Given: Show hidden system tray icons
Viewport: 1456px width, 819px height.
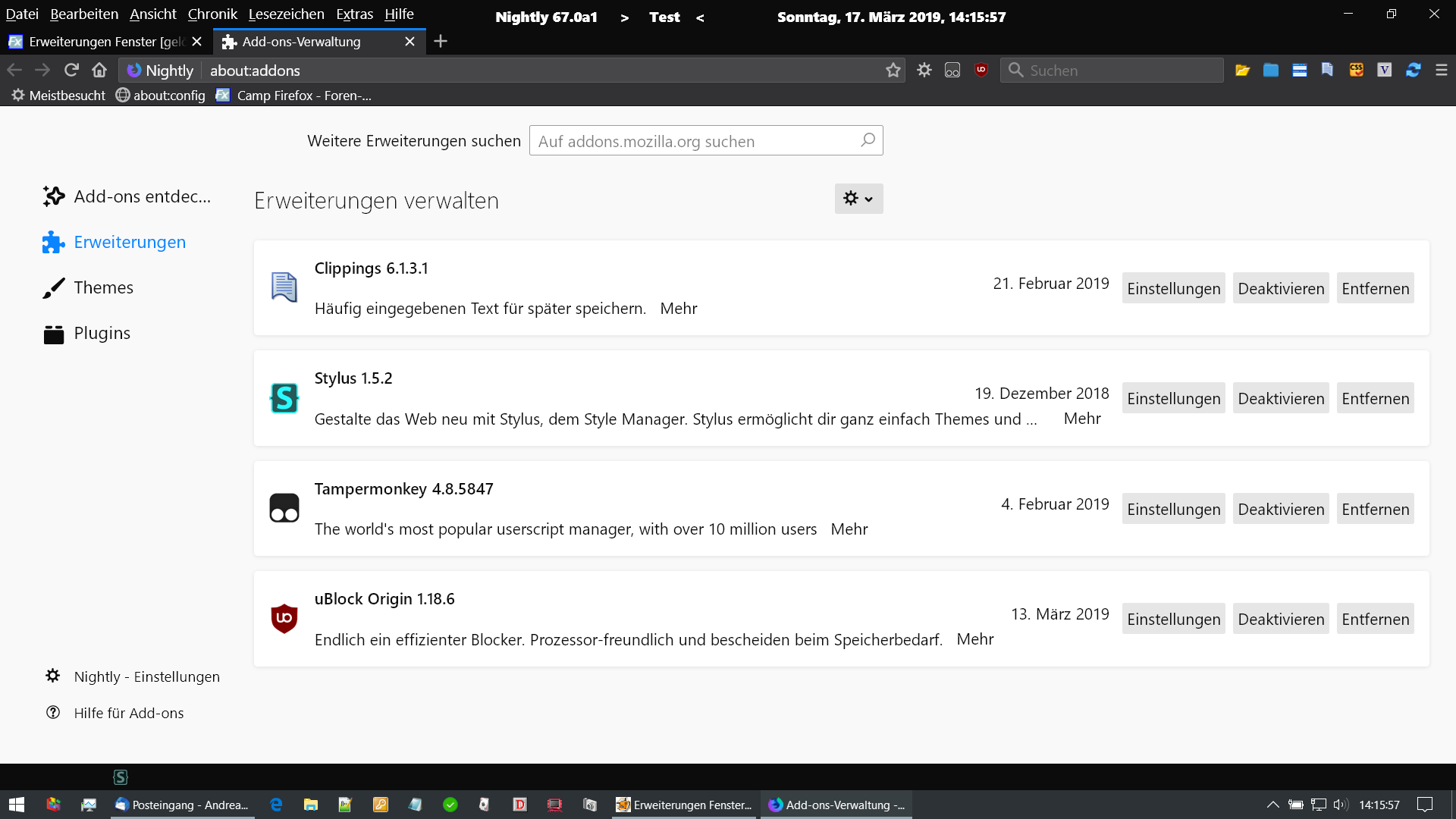Looking at the screenshot, I should (1273, 805).
